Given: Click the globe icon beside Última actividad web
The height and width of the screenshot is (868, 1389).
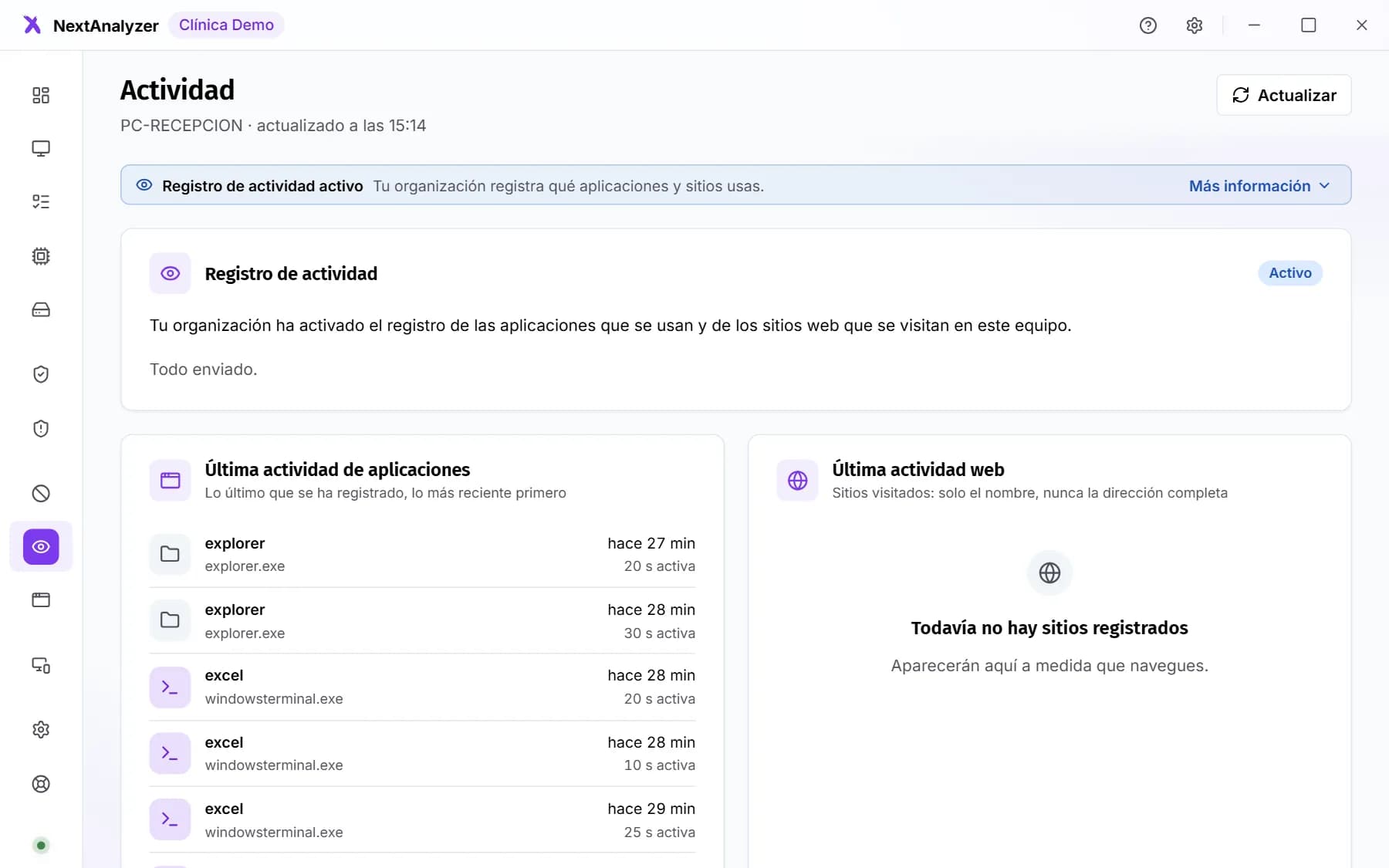Looking at the screenshot, I should point(797,480).
